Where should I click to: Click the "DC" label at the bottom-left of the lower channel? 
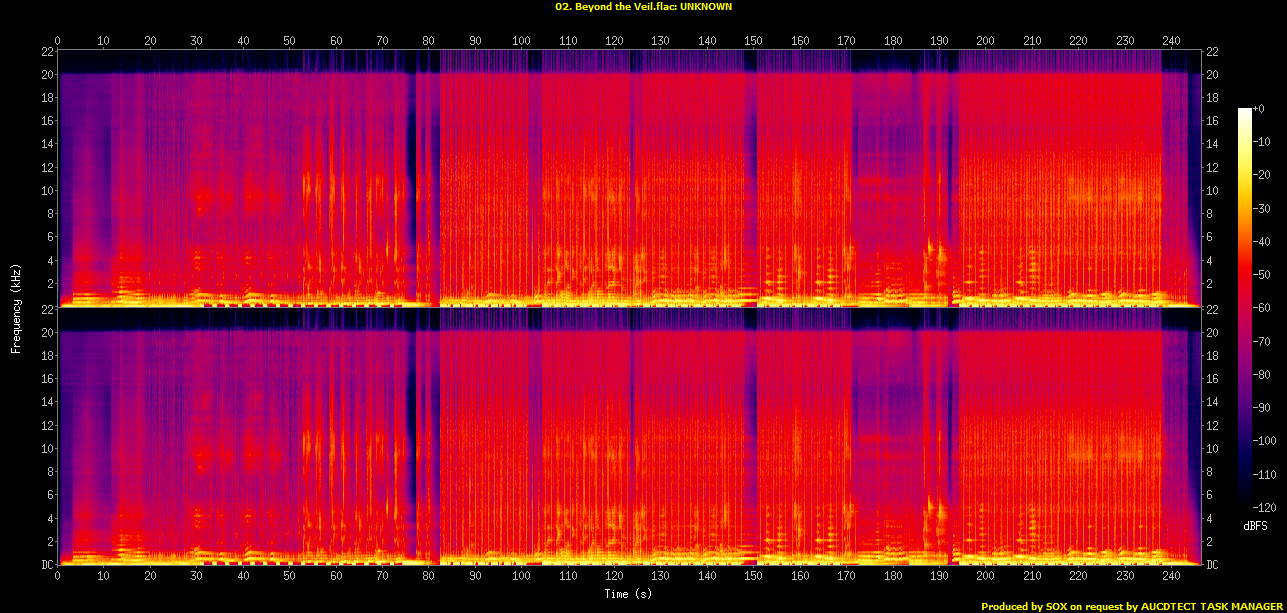tap(46, 565)
